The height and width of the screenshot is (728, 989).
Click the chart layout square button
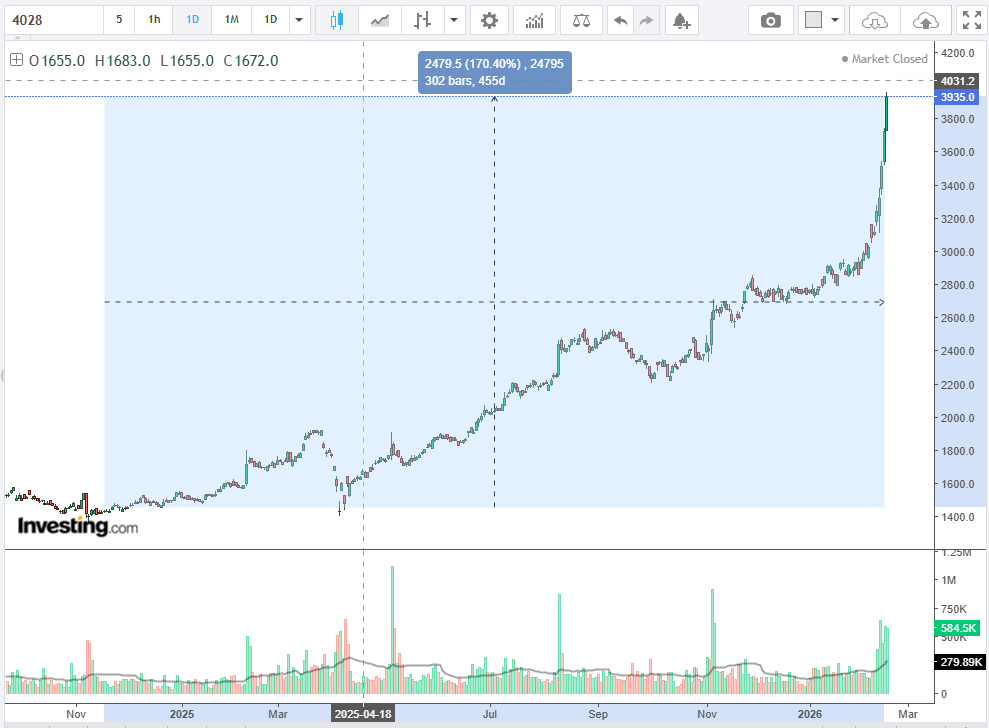tap(814, 20)
